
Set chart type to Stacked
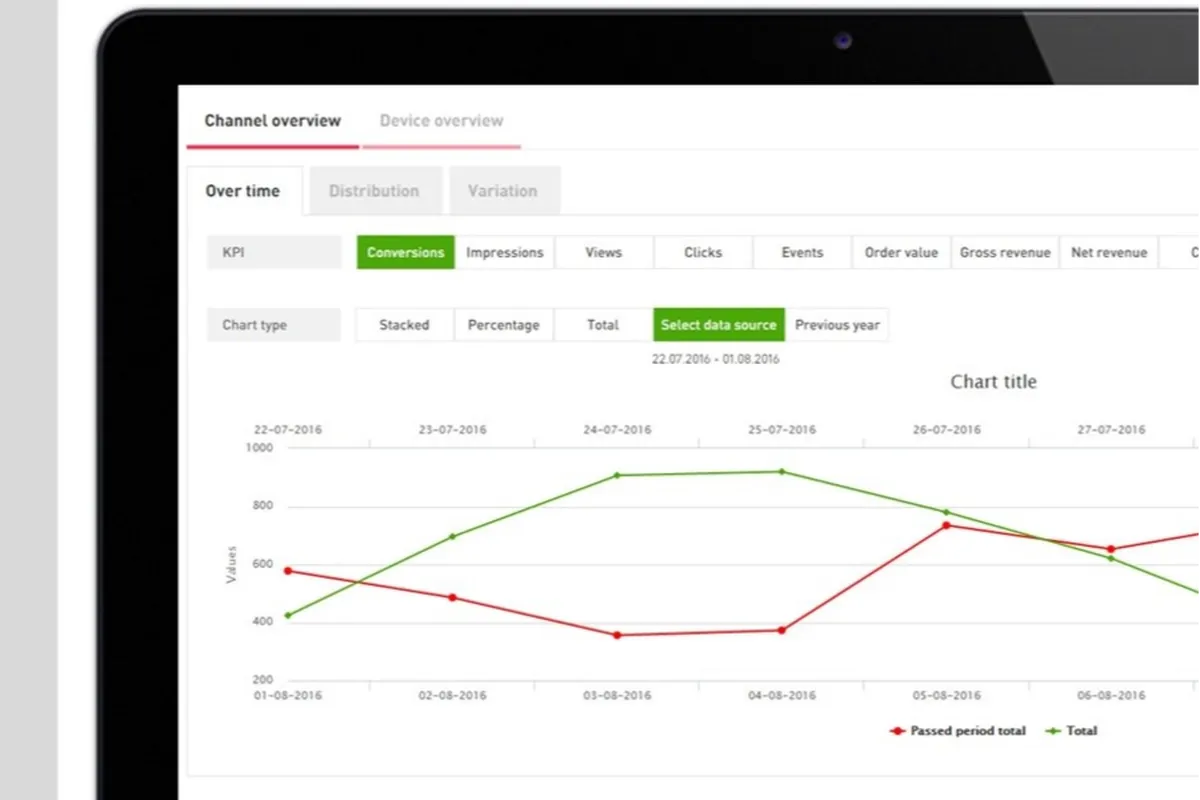[404, 325]
